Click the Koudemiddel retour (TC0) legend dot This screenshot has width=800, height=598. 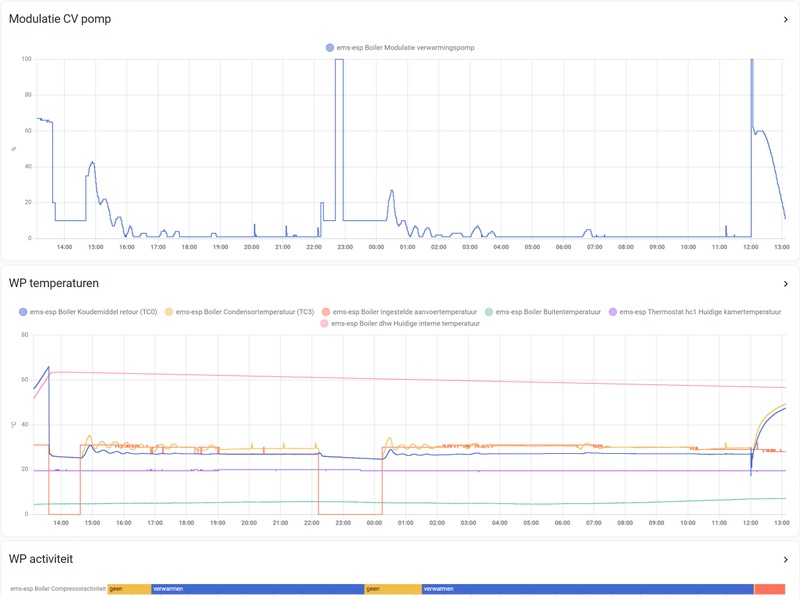click(x=22, y=310)
